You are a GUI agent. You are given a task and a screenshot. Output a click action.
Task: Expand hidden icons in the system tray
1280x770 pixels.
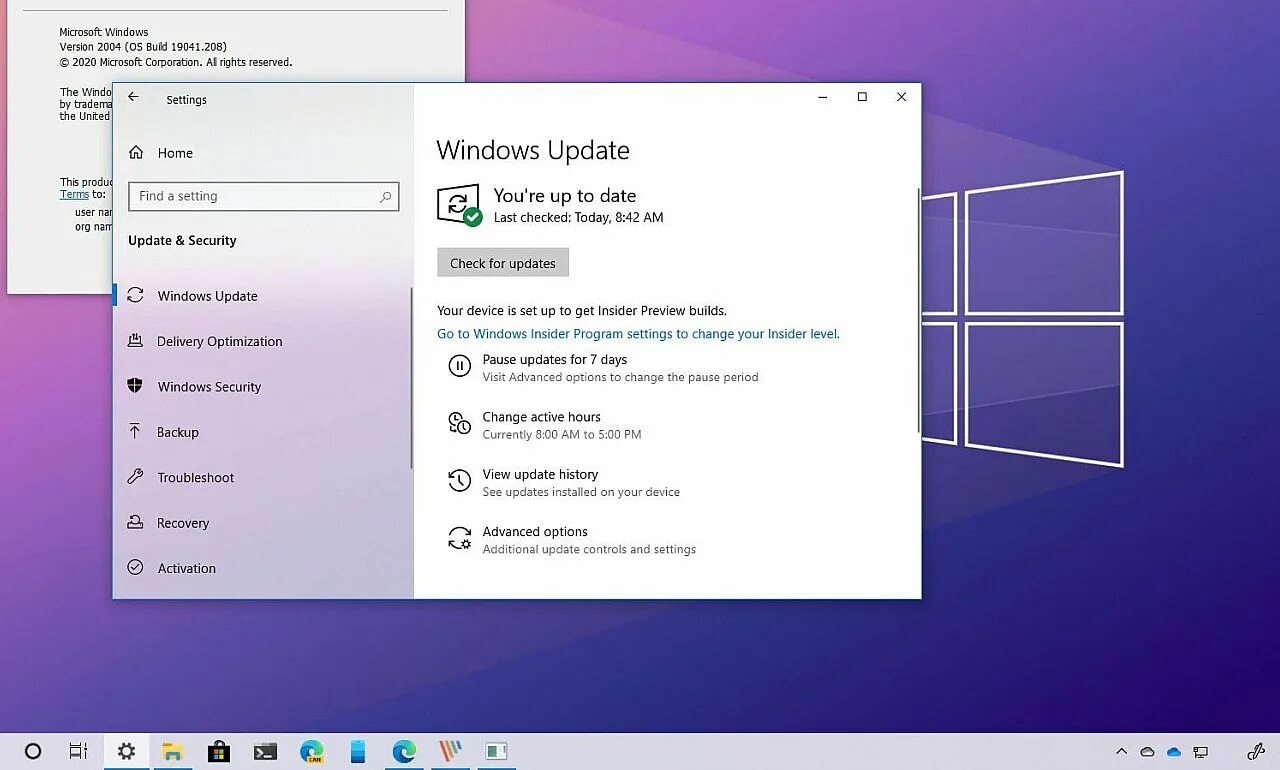click(1121, 751)
